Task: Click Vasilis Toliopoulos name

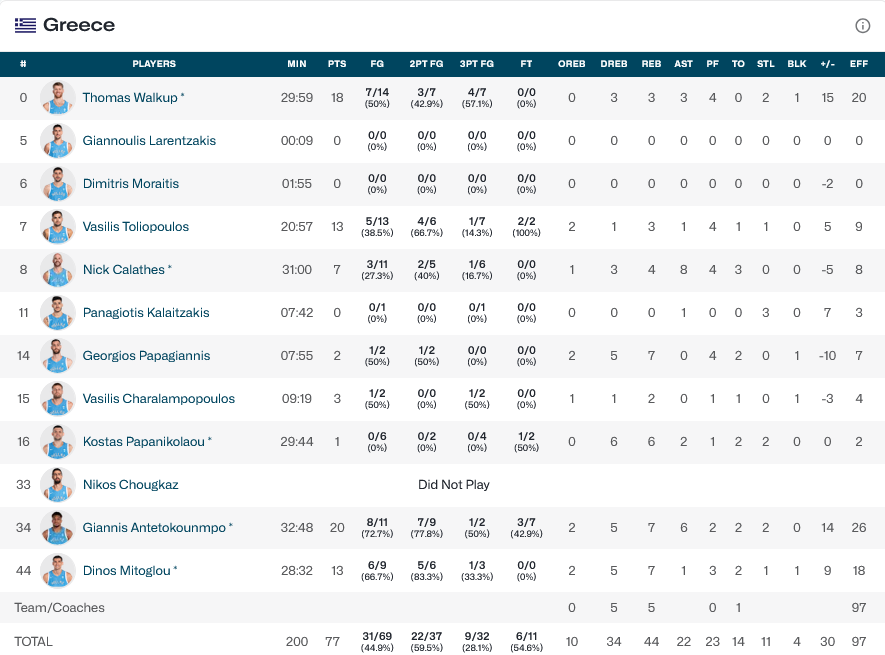Action: (x=135, y=227)
